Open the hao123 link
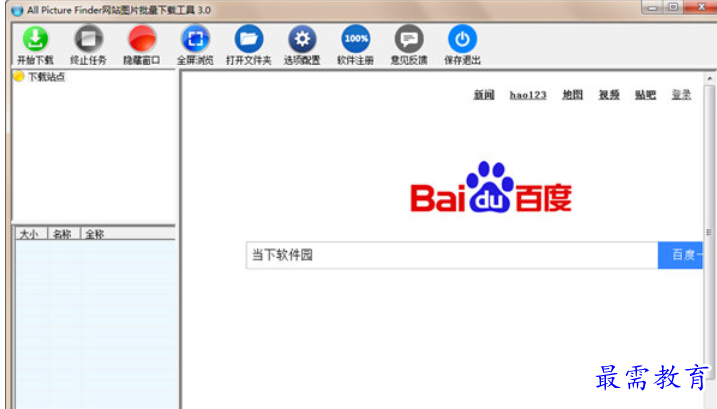Viewport: 717px width, 409px height. click(528, 95)
